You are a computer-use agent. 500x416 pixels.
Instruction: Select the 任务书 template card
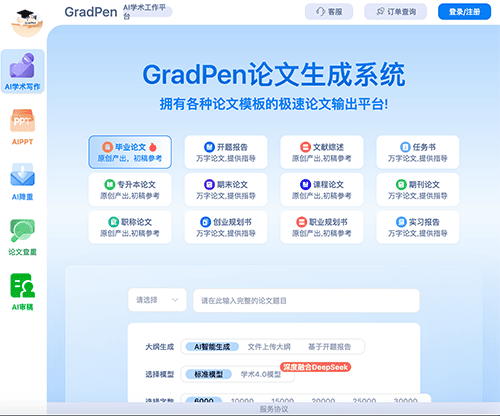point(418,152)
